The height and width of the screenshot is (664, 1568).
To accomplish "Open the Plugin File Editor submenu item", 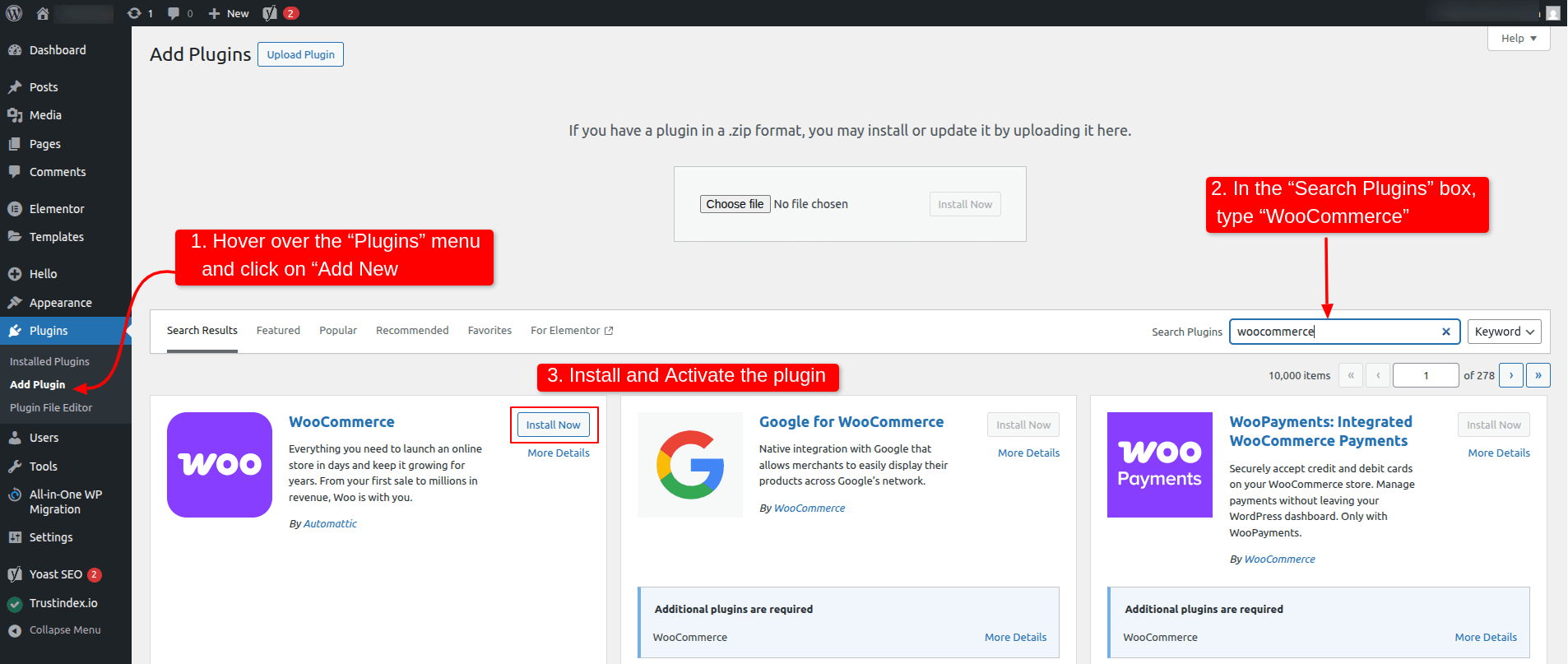I will click(51, 407).
